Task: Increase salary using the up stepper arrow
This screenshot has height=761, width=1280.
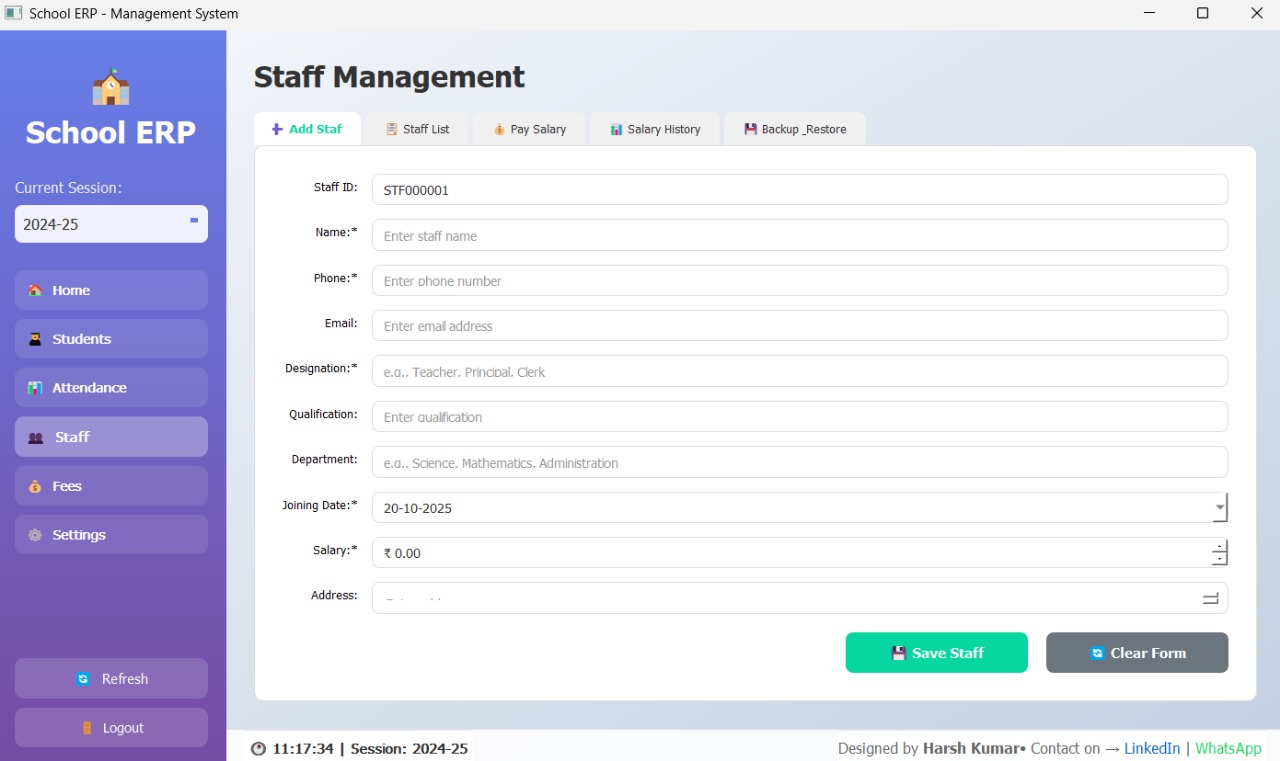Action: pos(1219,546)
